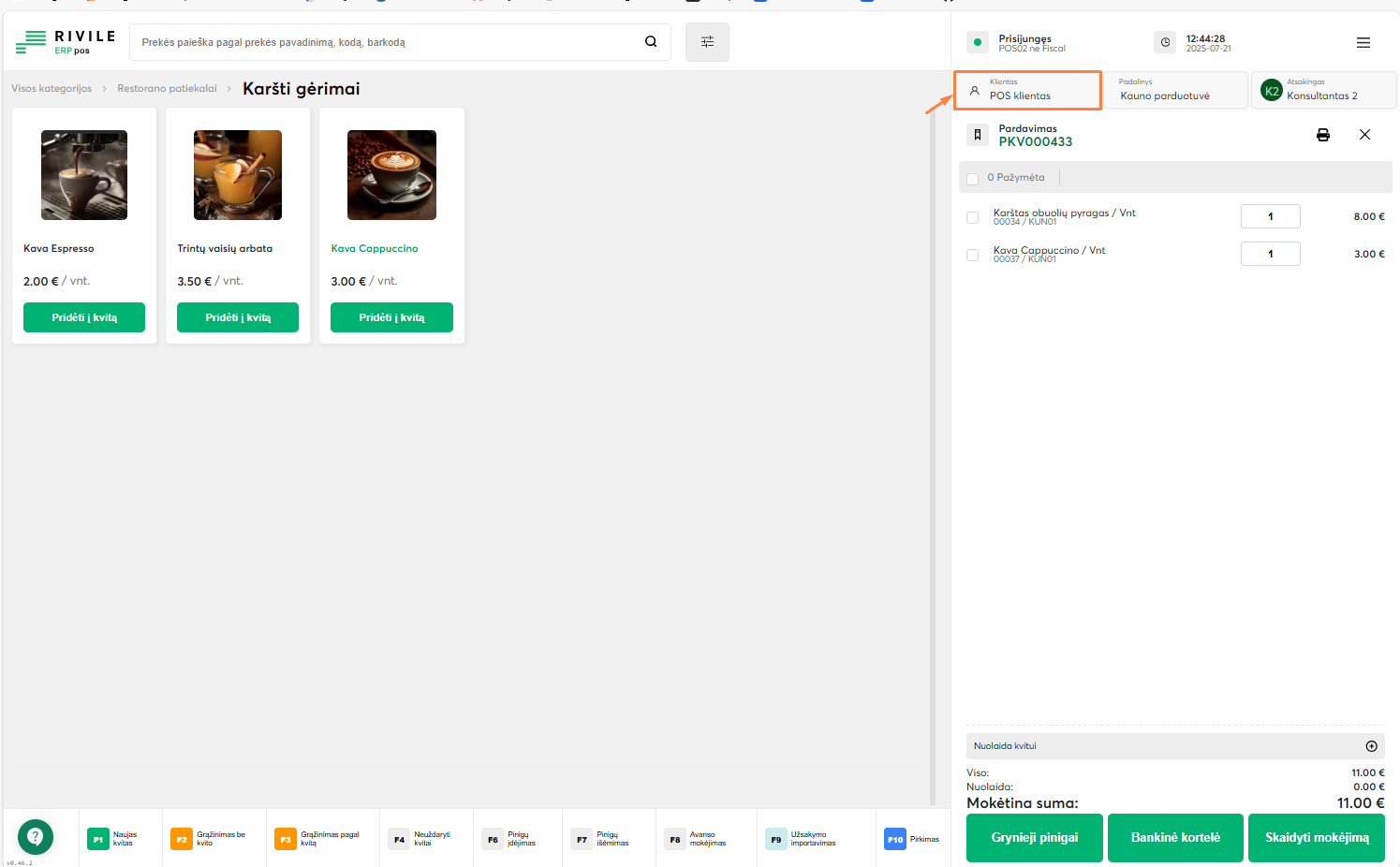Click the clock icon near the time

(1165, 42)
